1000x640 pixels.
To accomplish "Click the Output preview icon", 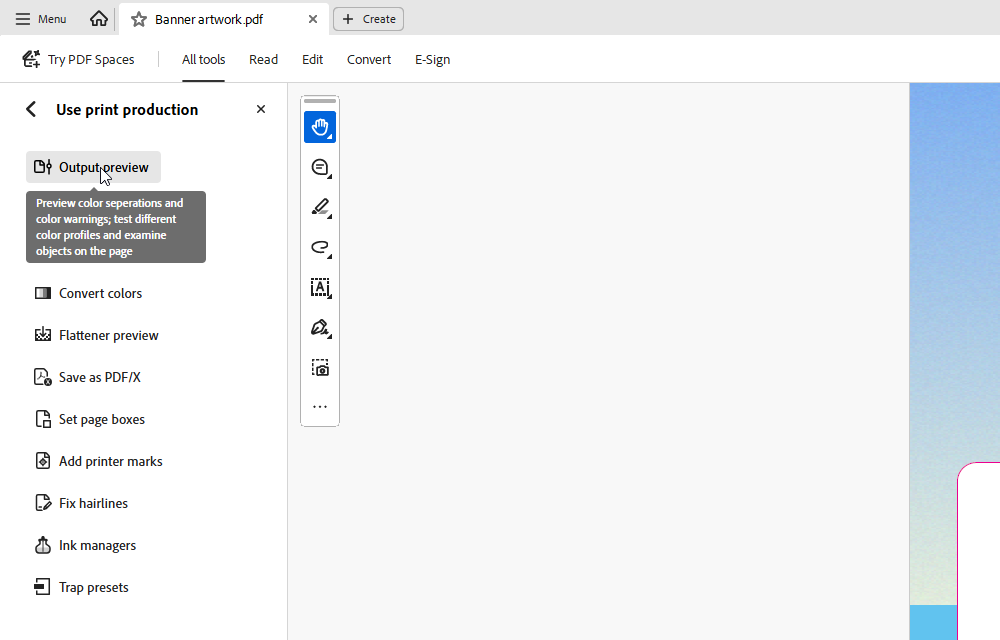I will pyautogui.click(x=43, y=167).
